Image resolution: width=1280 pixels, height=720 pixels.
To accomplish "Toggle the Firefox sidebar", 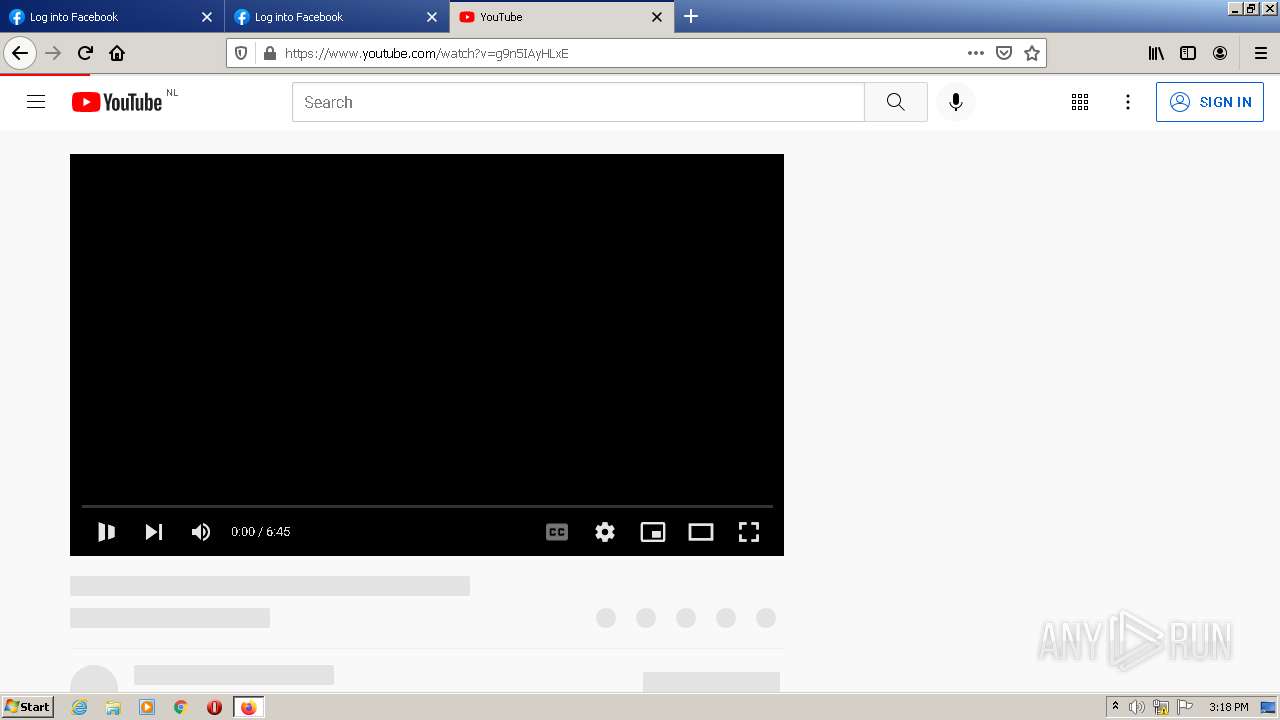I will (1188, 53).
